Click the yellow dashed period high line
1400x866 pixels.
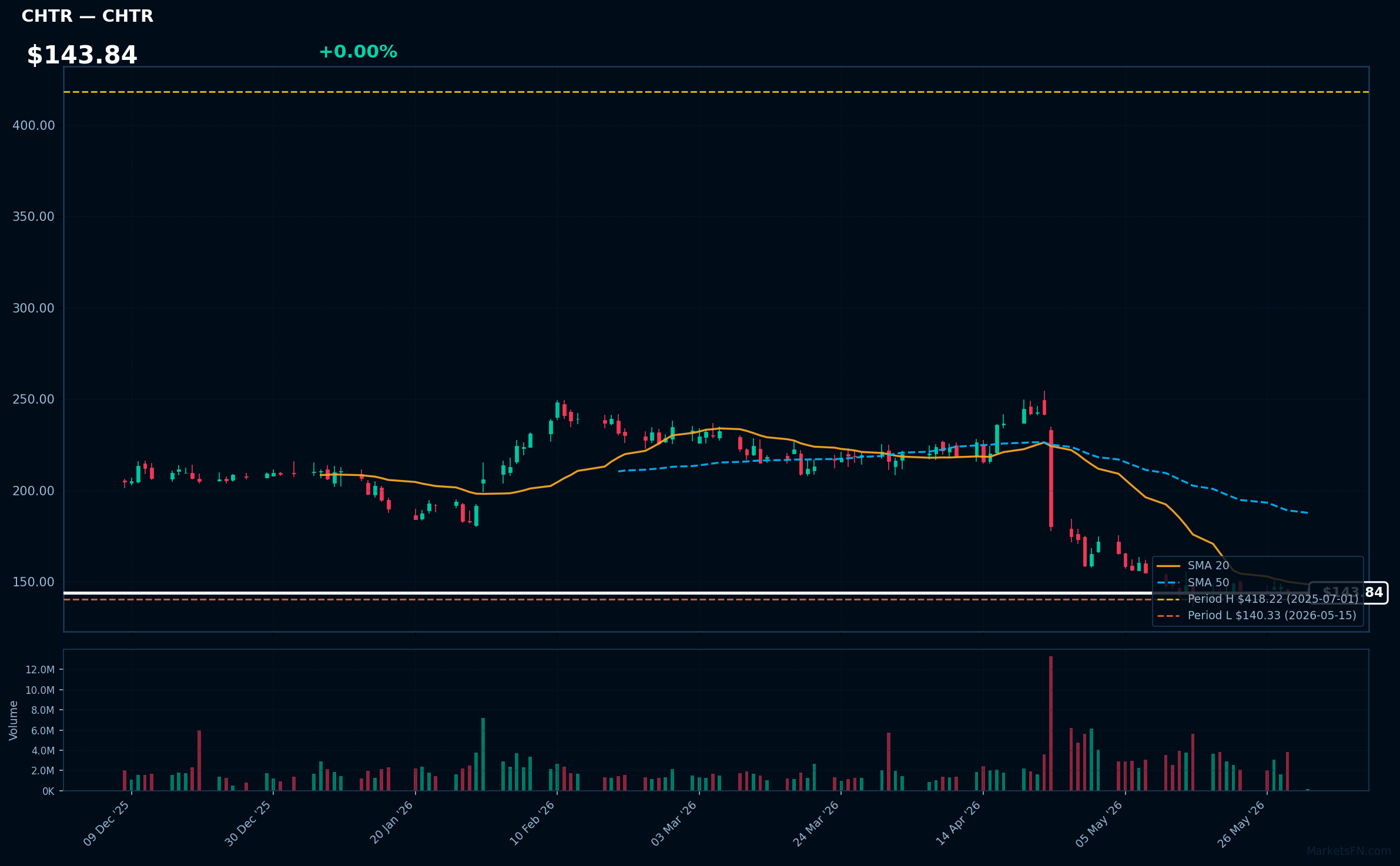click(x=716, y=92)
